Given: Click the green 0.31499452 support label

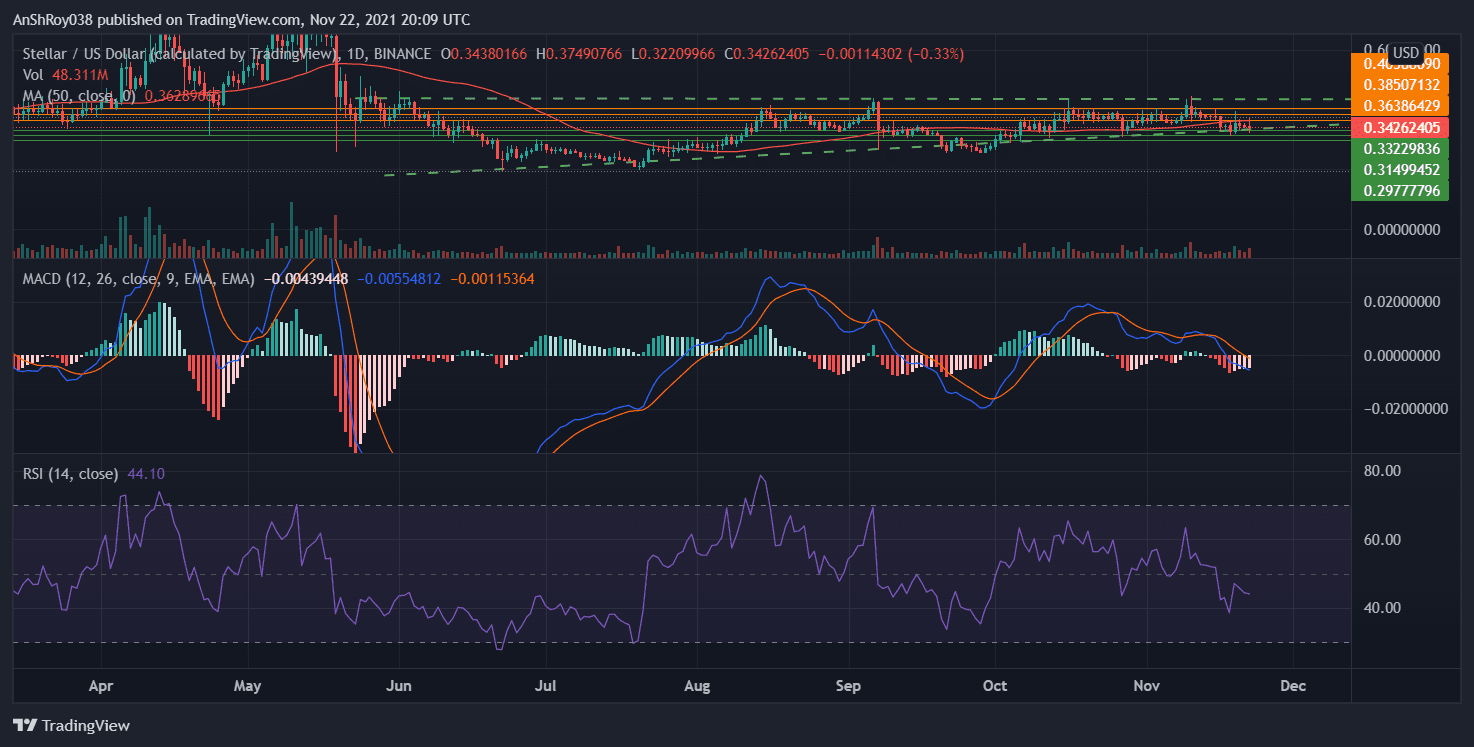Looking at the screenshot, I should (x=1404, y=169).
